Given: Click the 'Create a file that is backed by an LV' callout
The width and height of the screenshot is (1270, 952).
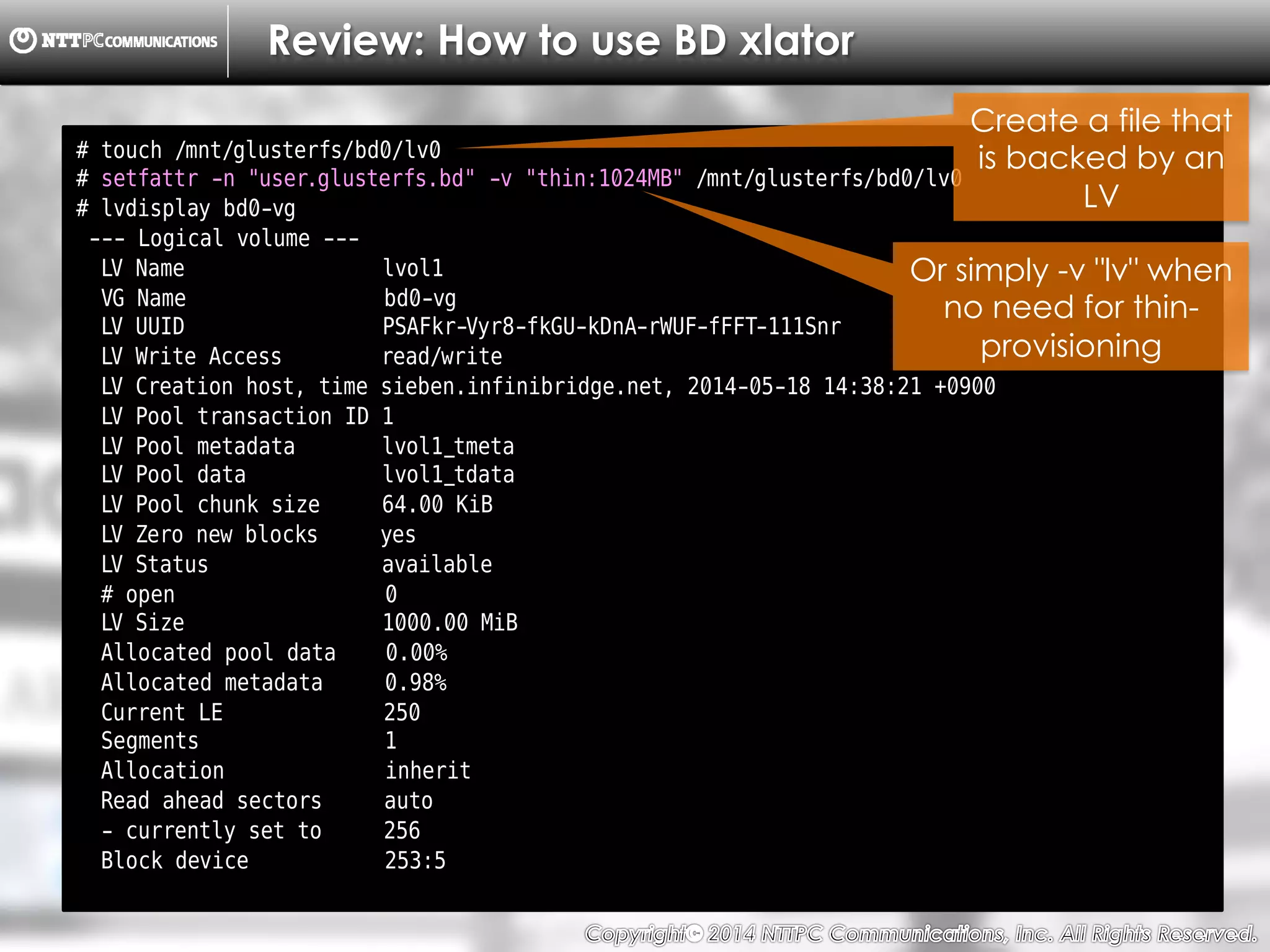Looking at the screenshot, I should pos(1101,157).
